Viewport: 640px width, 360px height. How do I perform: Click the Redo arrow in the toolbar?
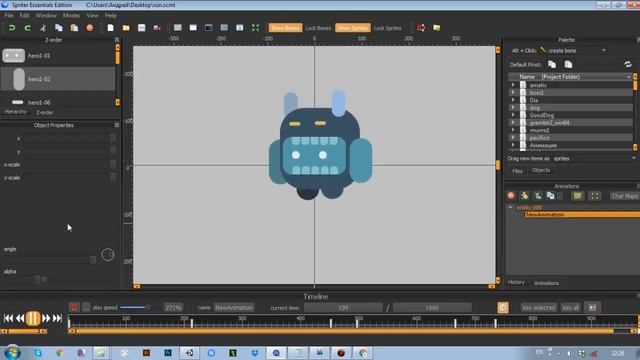[x=27, y=28]
